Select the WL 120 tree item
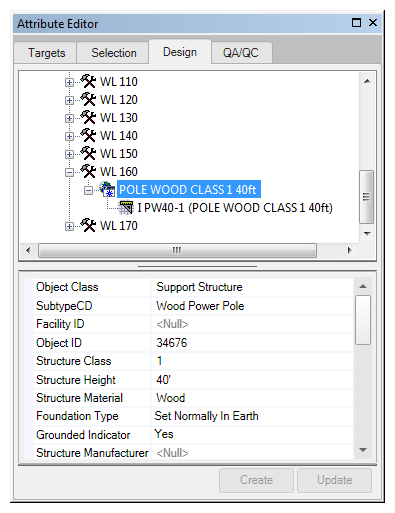Viewport: 395px width, 513px height. coord(119,100)
